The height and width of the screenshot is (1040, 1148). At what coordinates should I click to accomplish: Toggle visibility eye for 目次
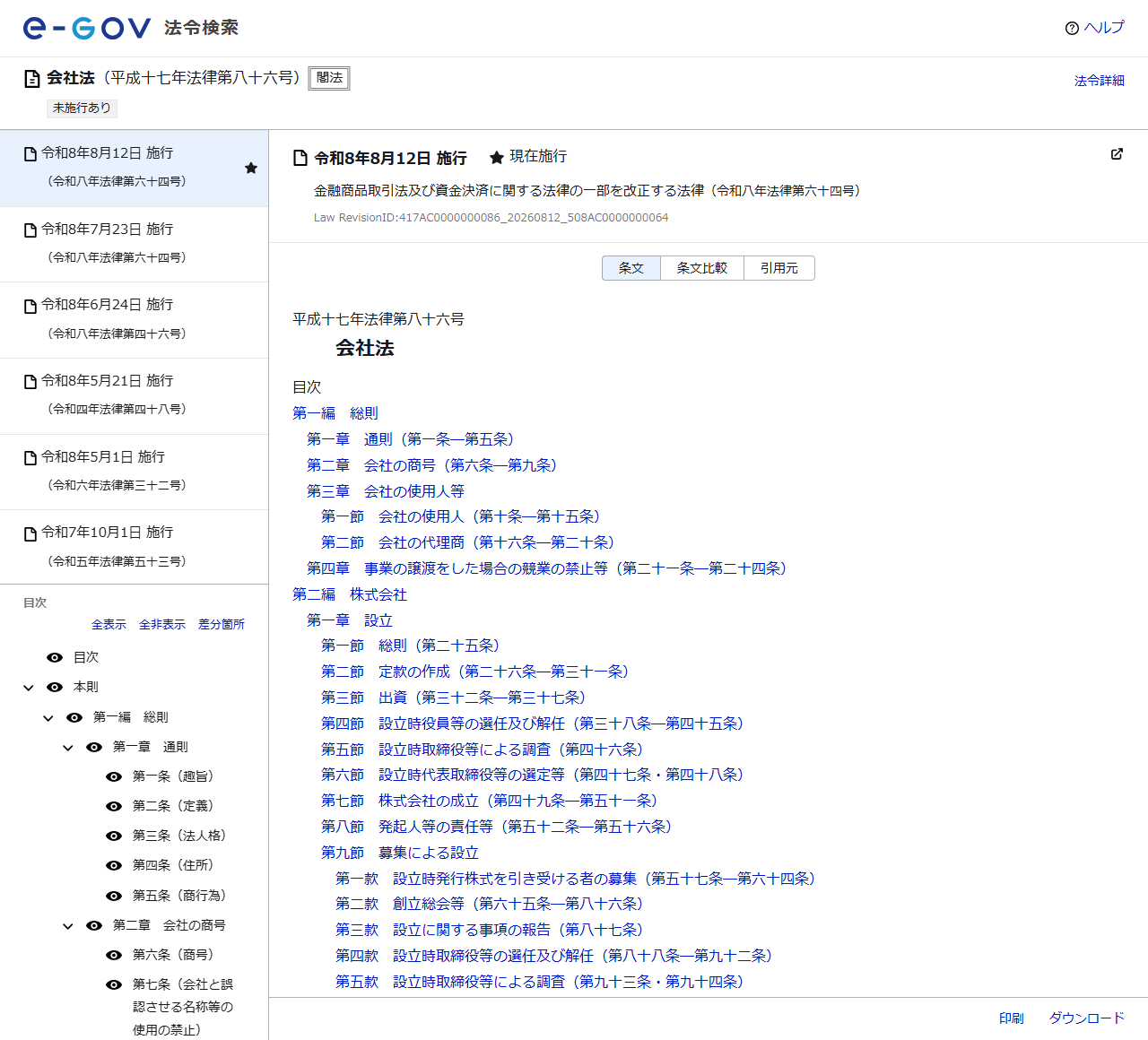(x=55, y=657)
